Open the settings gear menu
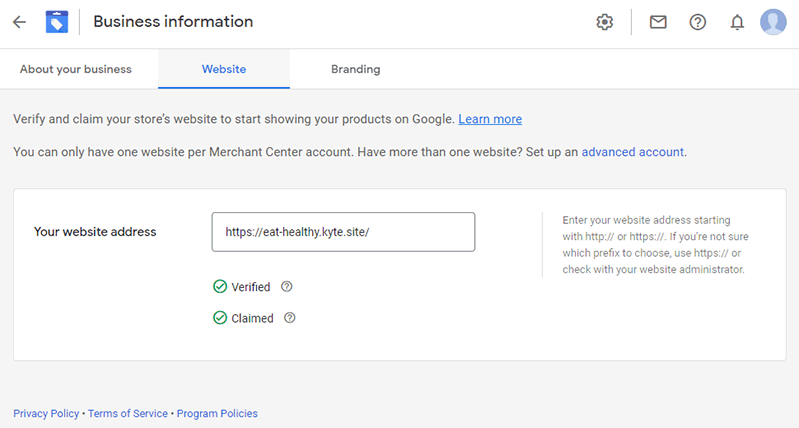 coord(604,22)
